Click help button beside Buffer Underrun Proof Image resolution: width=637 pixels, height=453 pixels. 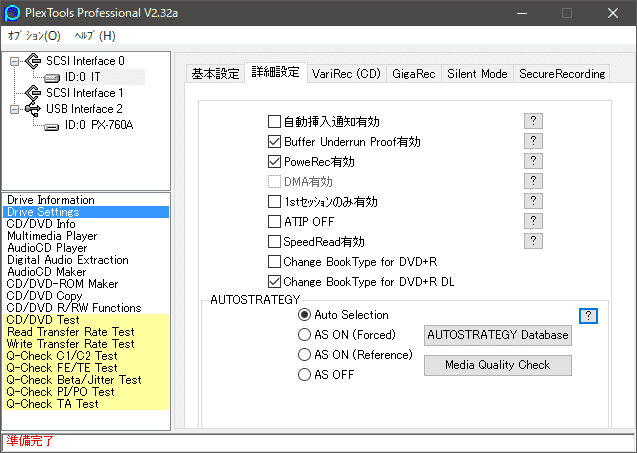[x=533, y=141]
